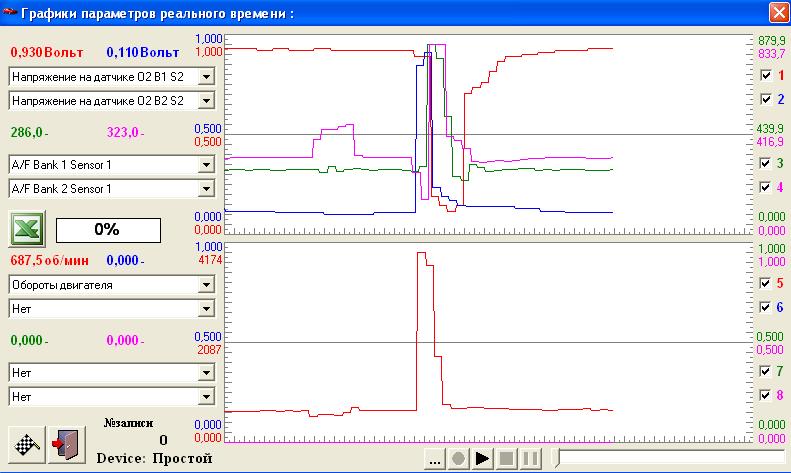Viewport: 791px width, 473px height.
Task: Uncheck the graph 3 checkbox
Action: (766, 162)
